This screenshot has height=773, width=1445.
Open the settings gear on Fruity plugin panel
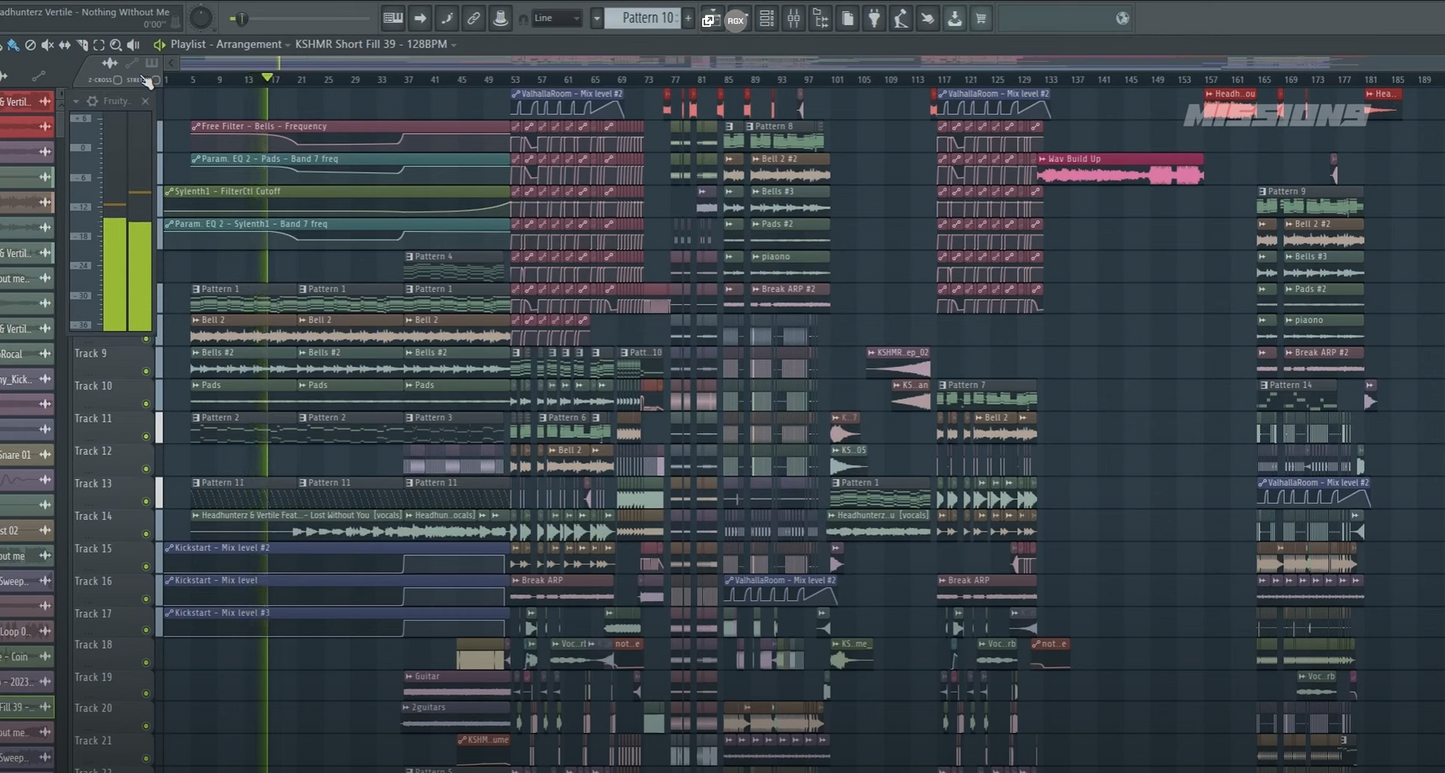92,101
